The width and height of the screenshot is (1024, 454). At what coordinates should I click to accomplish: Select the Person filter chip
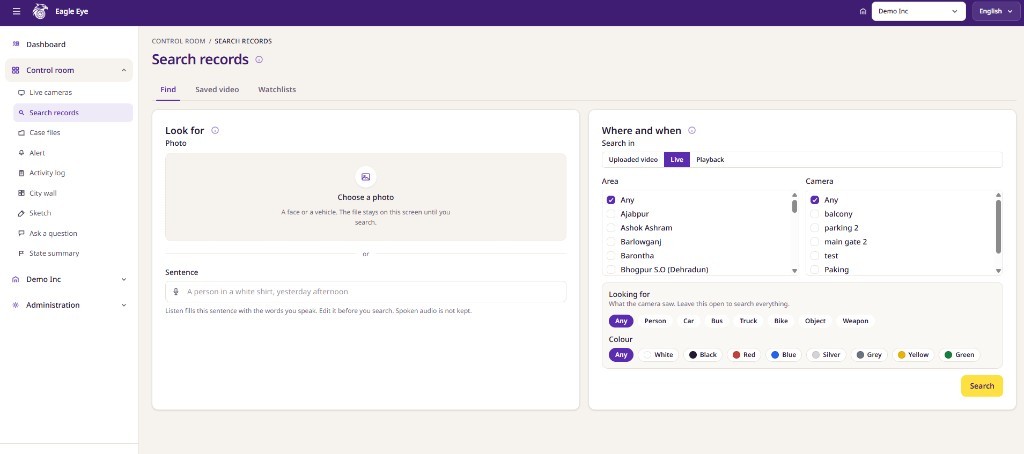coord(655,321)
